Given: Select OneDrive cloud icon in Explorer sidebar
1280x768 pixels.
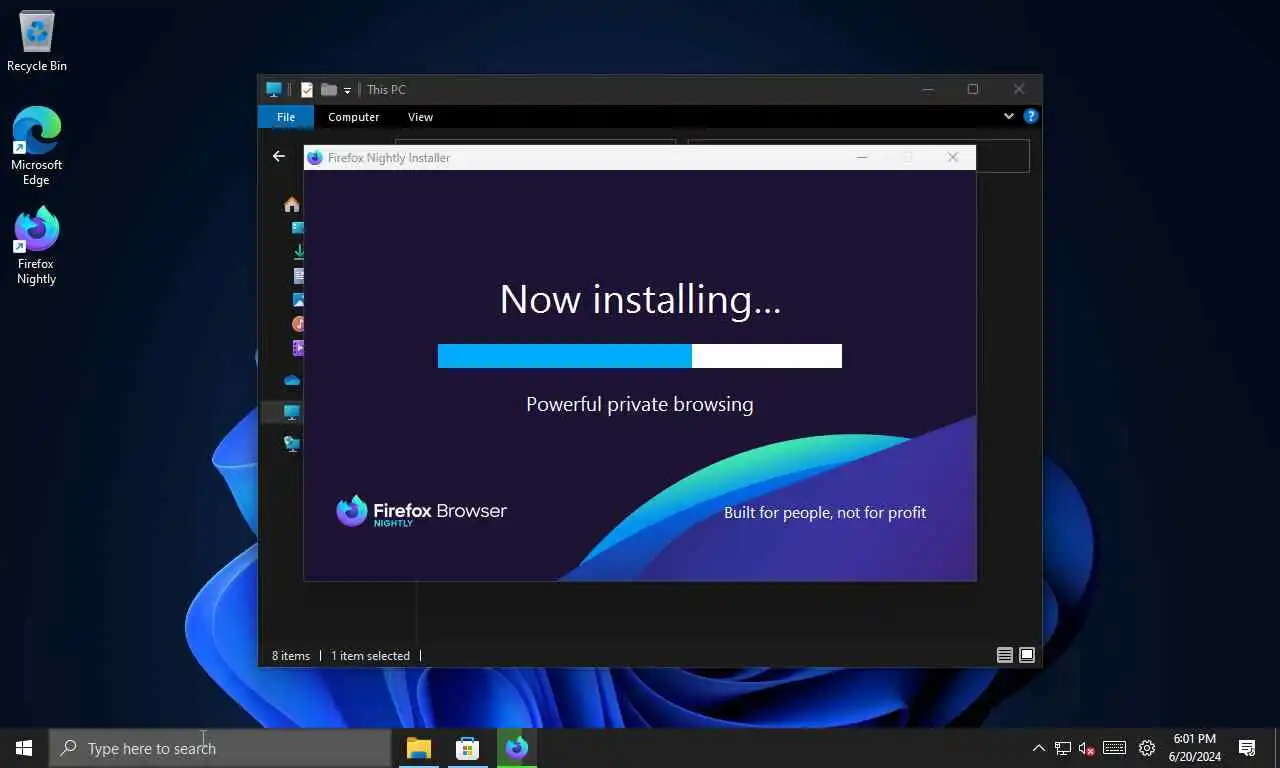Looking at the screenshot, I should pyautogui.click(x=292, y=380).
